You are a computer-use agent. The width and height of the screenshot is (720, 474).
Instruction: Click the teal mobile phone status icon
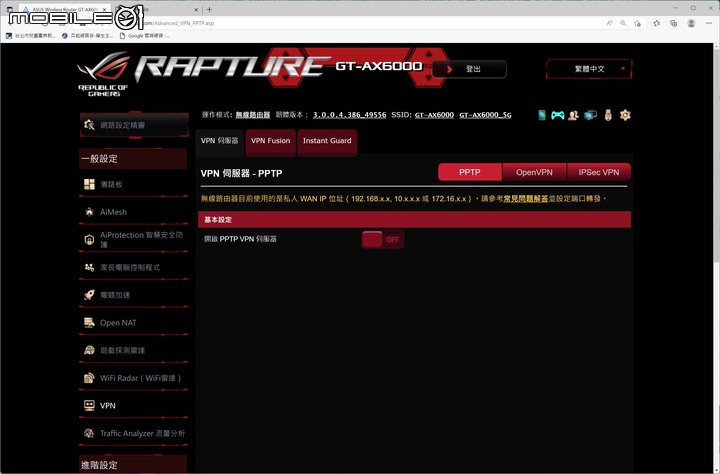tap(542, 115)
